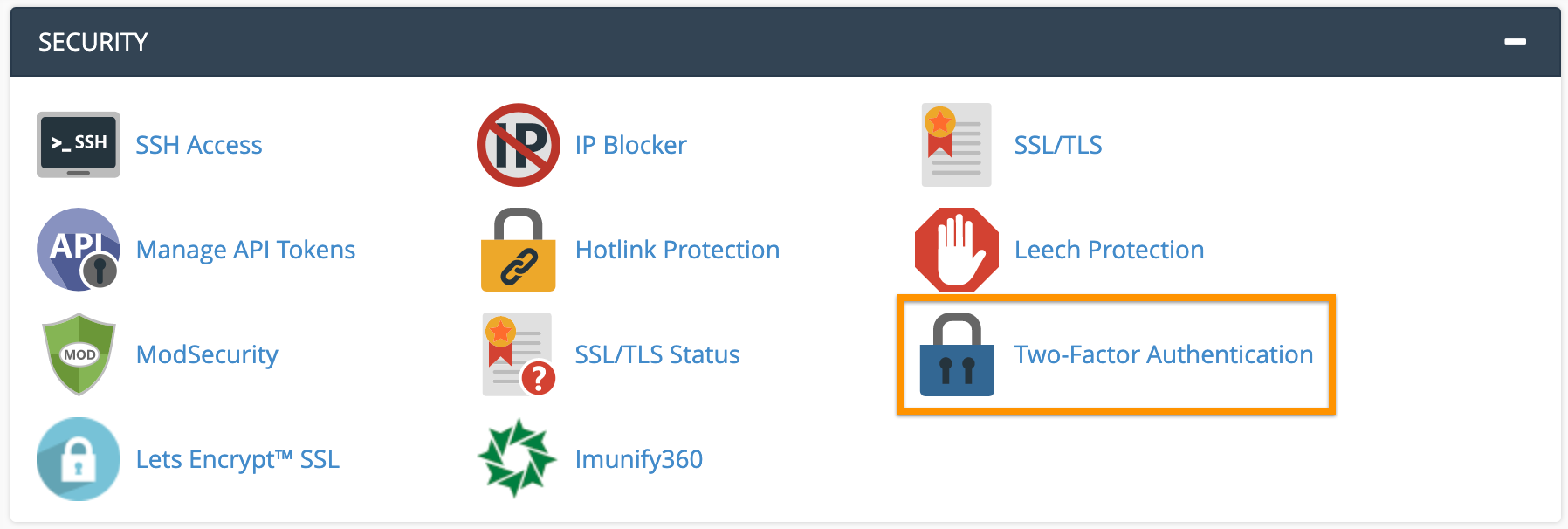
Task: Click the Leech Protection stop-hand icon
Action: [958, 250]
